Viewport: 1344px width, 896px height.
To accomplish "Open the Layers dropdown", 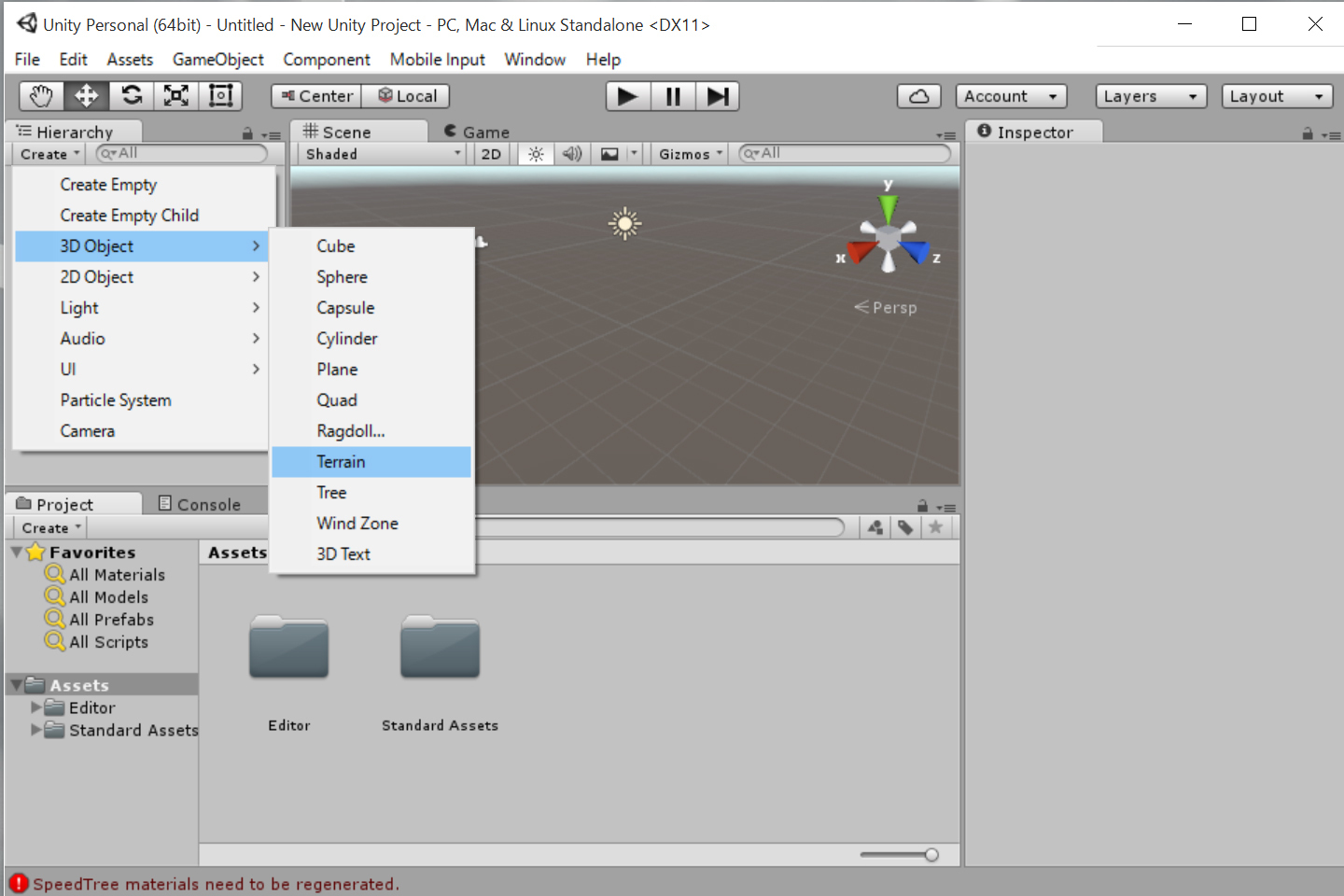I will (1151, 96).
